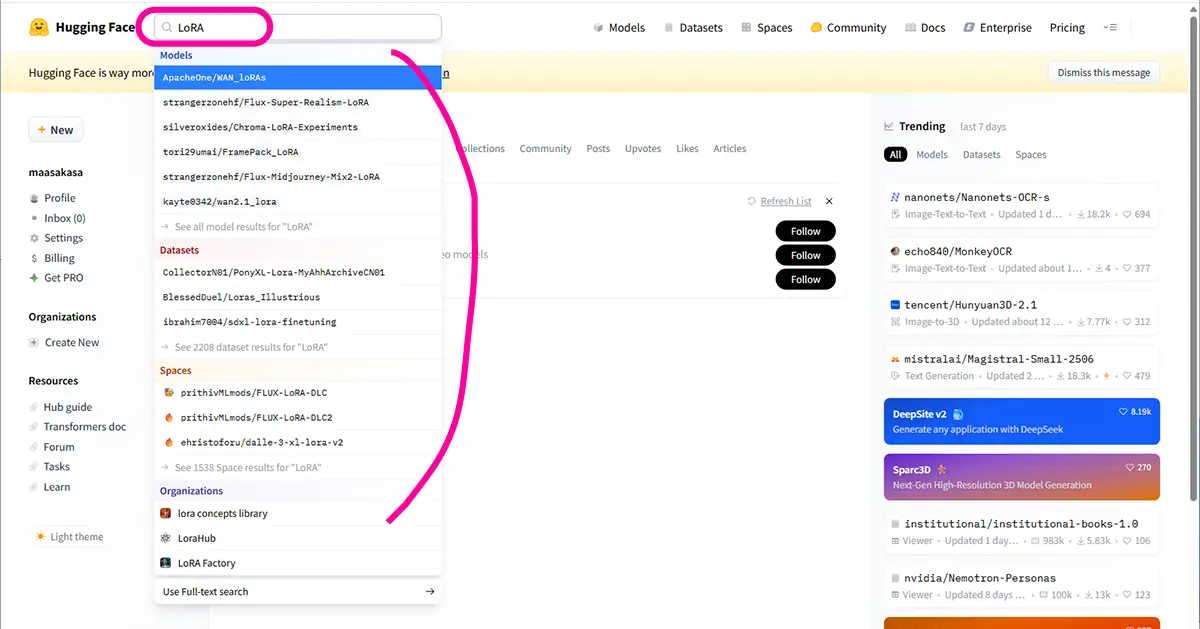Image resolution: width=1200 pixels, height=629 pixels.
Task: Click the Settings gear icon in sidebar
Action: (35, 238)
